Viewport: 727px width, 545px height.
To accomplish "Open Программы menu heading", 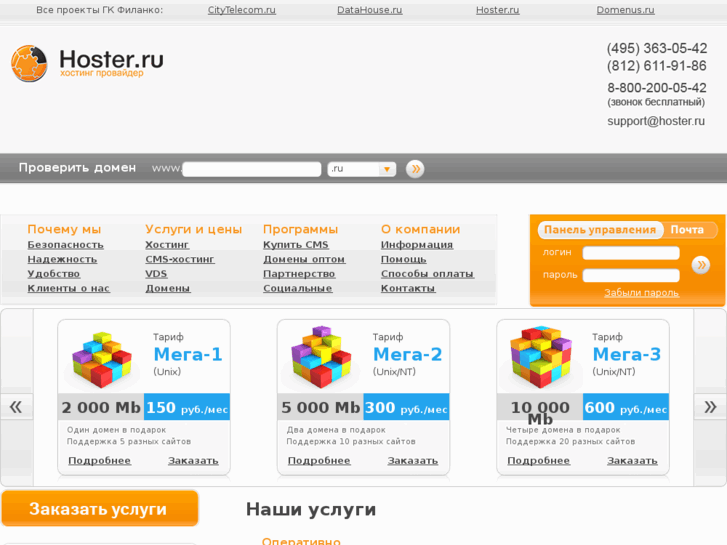I will [300, 229].
